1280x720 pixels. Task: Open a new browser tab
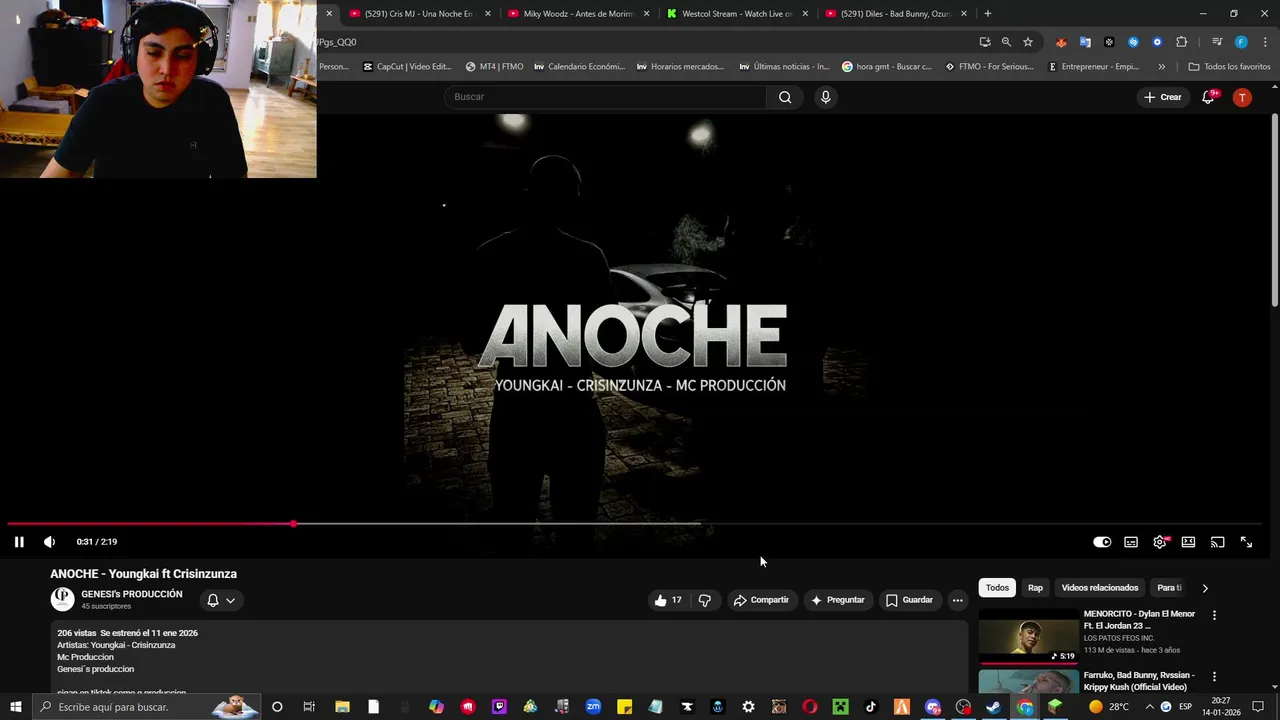[988, 14]
